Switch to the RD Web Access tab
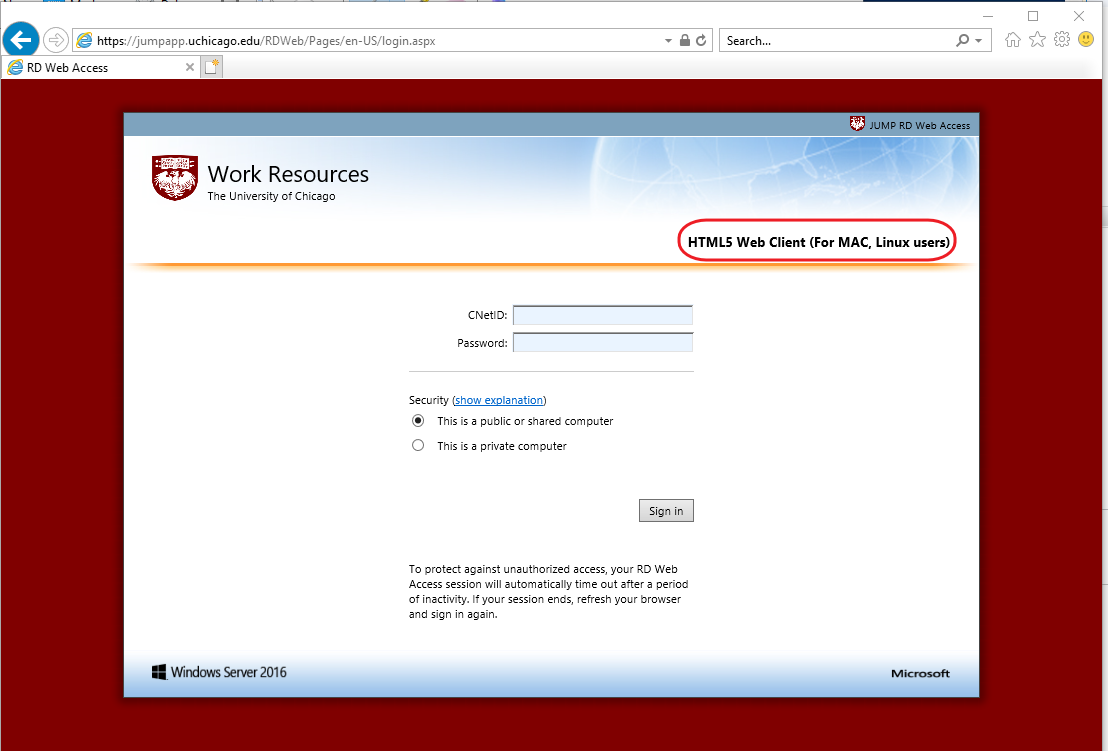 95,67
